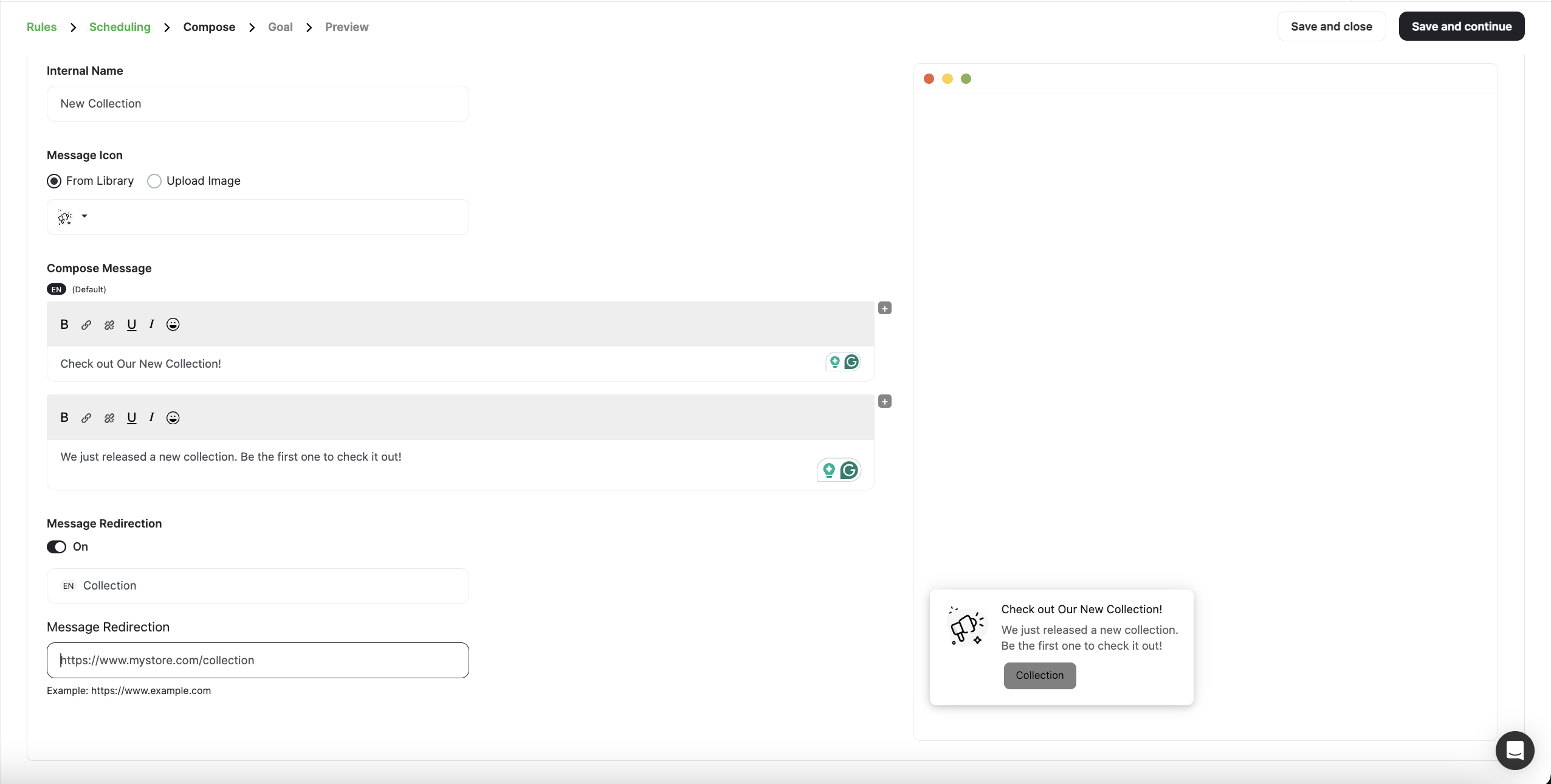Select the From Library radio option
The height and width of the screenshot is (784, 1551).
53,181
